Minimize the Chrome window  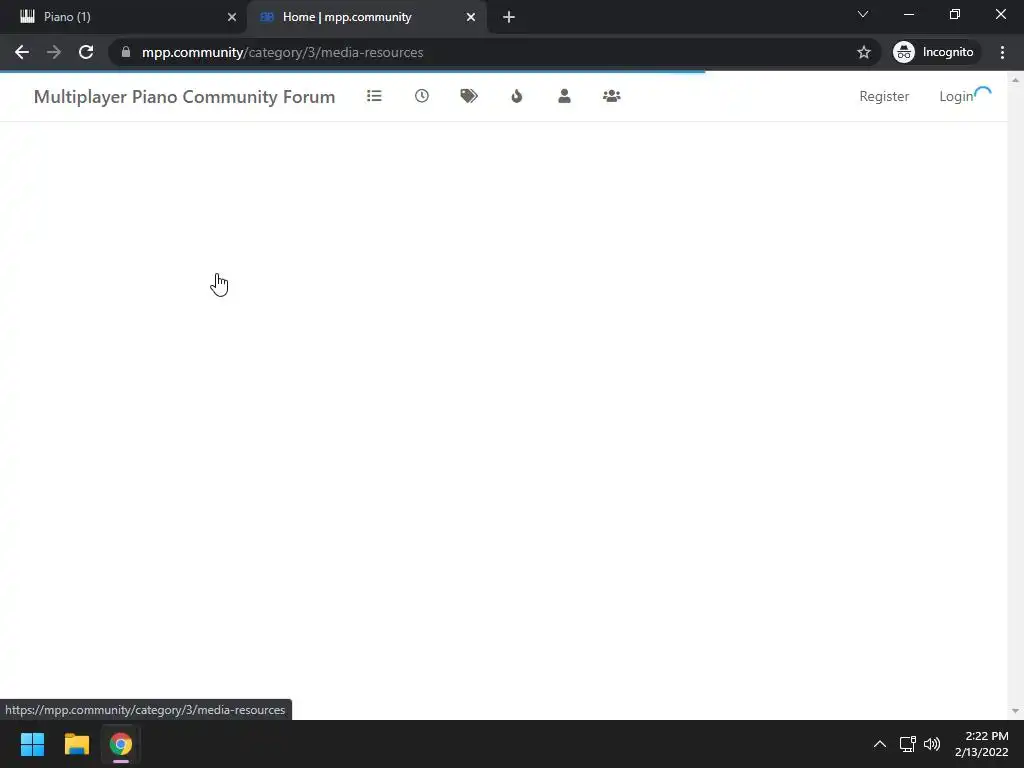(908, 14)
